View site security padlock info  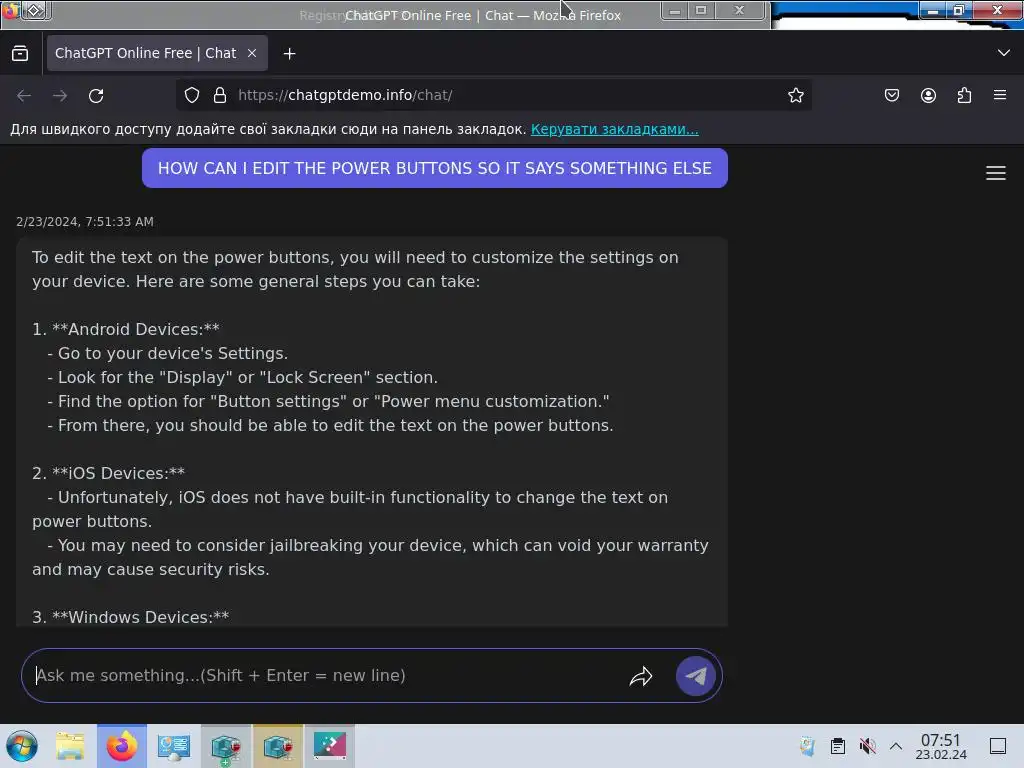[220, 95]
